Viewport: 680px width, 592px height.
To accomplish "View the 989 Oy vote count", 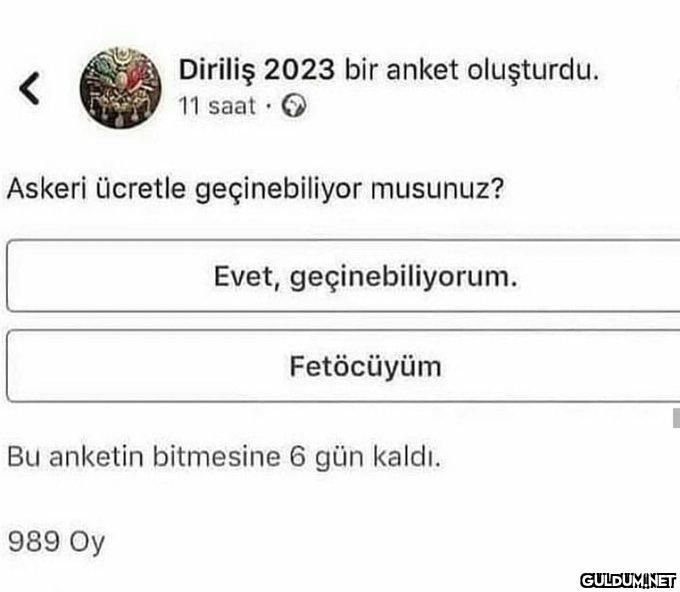I will pyautogui.click(x=56, y=542).
